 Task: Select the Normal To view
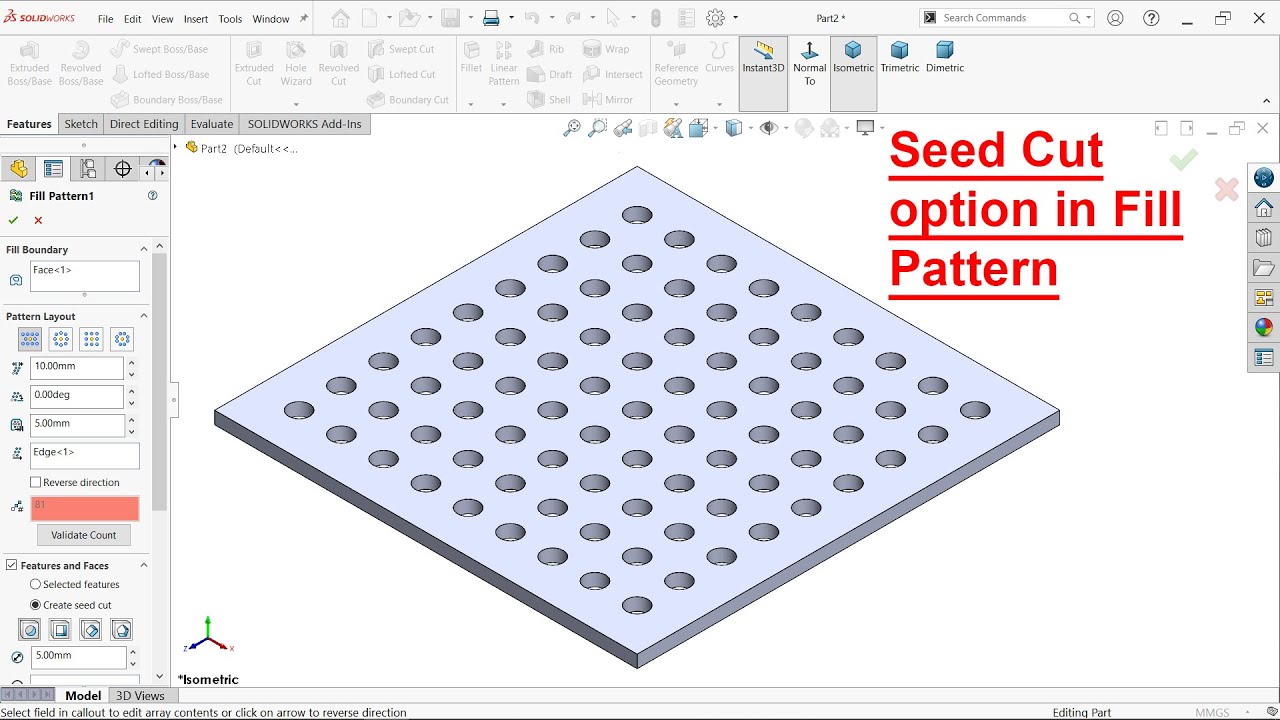point(809,63)
